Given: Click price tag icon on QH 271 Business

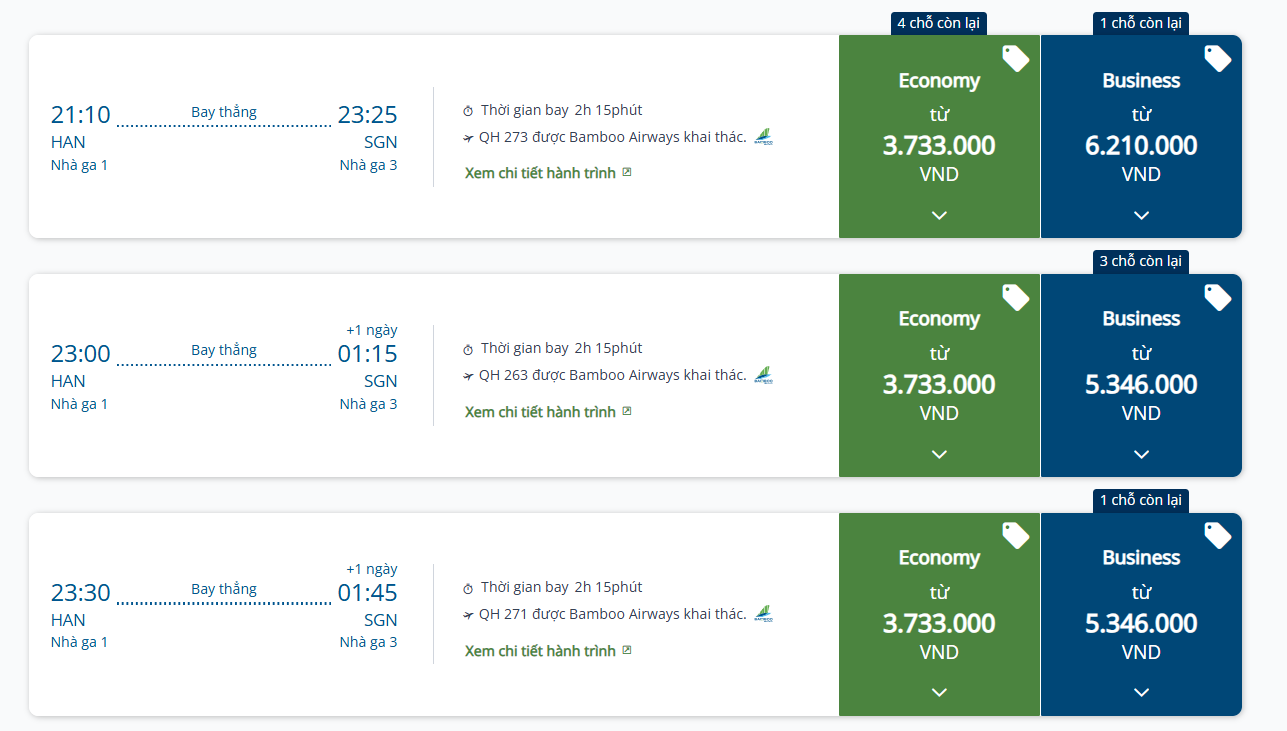Looking at the screenshot, I should point(1217,536).
